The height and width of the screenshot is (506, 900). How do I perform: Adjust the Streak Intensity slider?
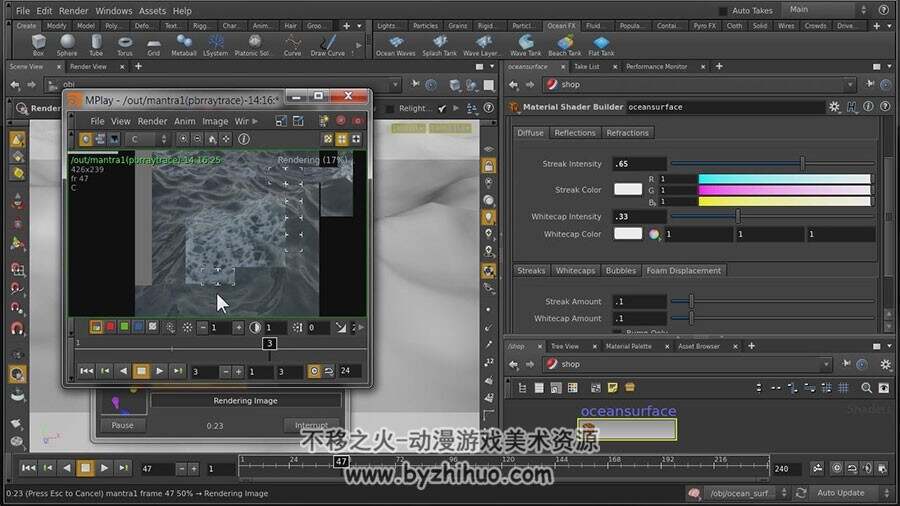click(x=772, y=164)
